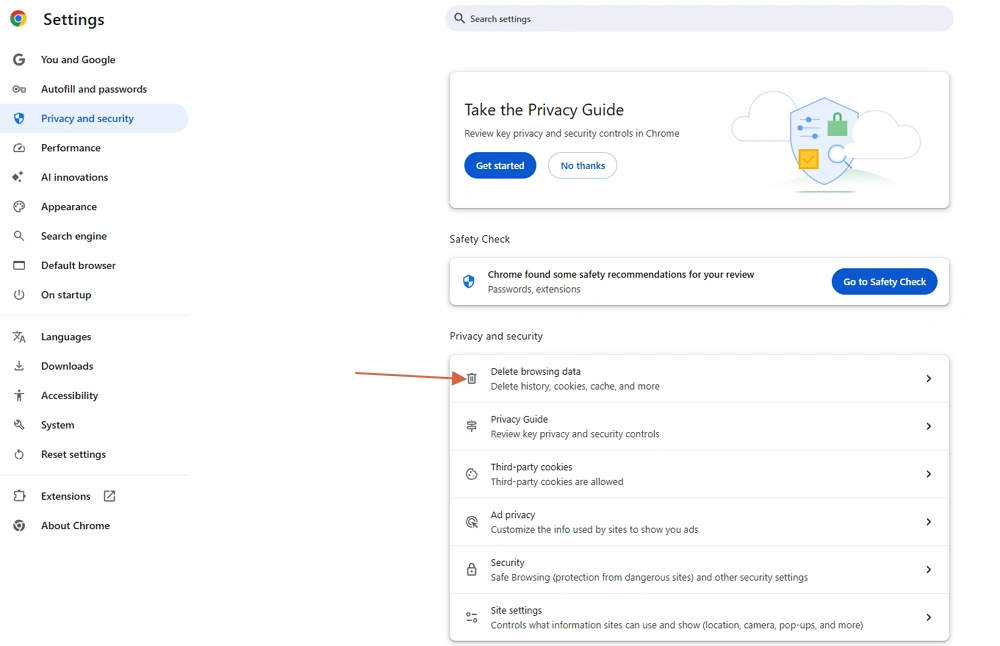
Task: Click the cookie icon for Third-party cookies
Action: coord(471,474)
